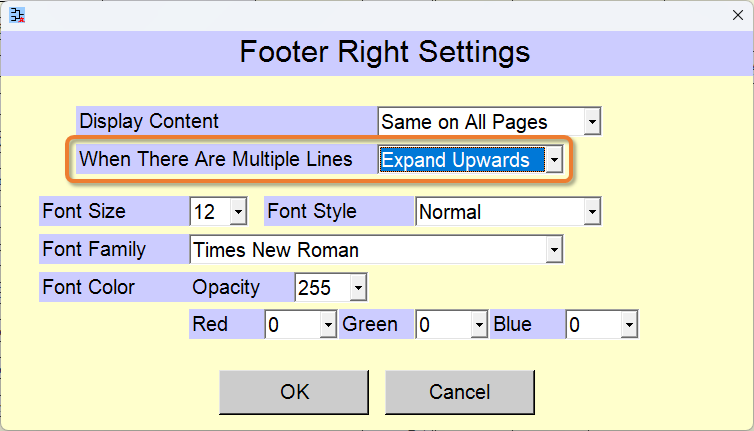Click the When There Are Multiple Lines label

(x=216, y=159)
